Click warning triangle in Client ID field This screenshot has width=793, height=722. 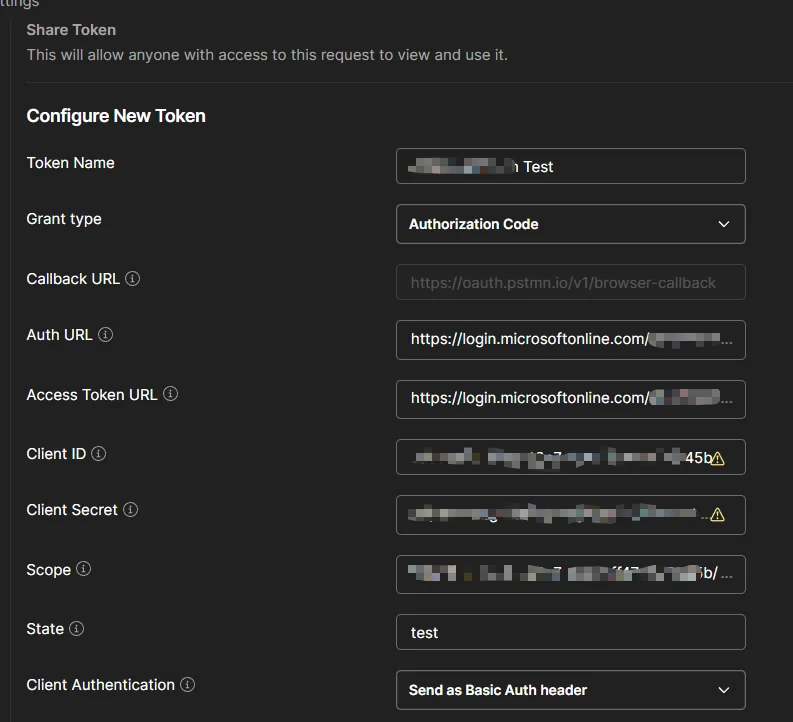coord(718,459)
